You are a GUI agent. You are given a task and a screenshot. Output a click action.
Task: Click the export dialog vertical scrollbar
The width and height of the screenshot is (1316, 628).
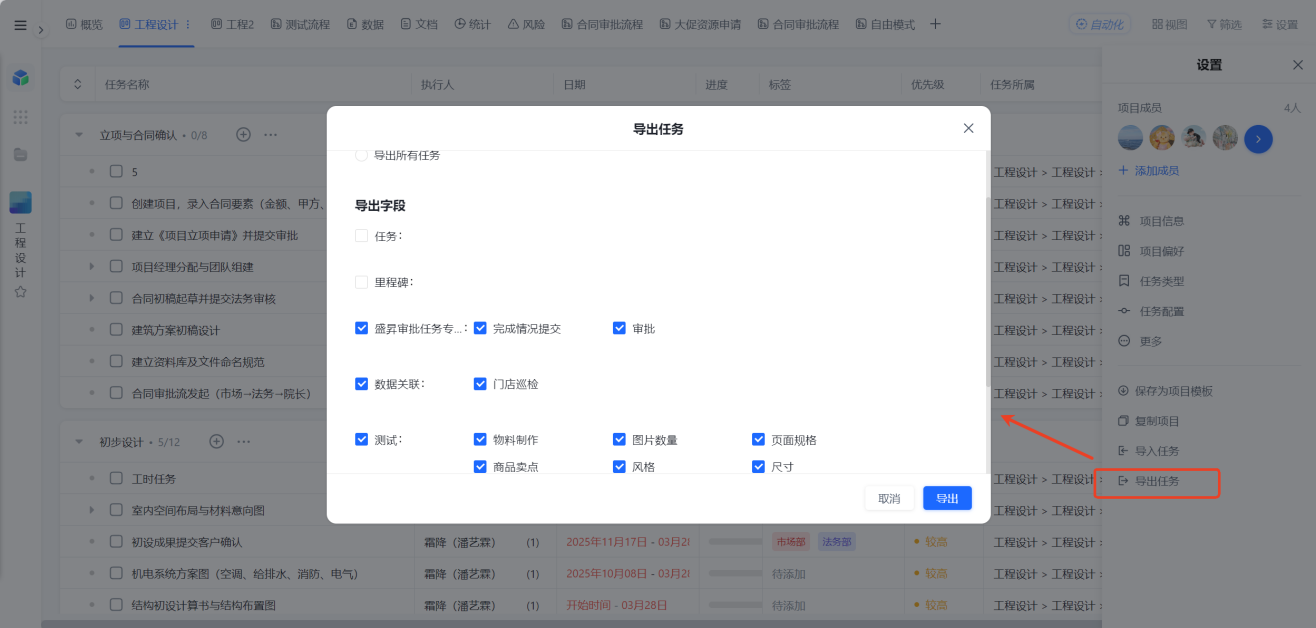(x=988, y=290)
